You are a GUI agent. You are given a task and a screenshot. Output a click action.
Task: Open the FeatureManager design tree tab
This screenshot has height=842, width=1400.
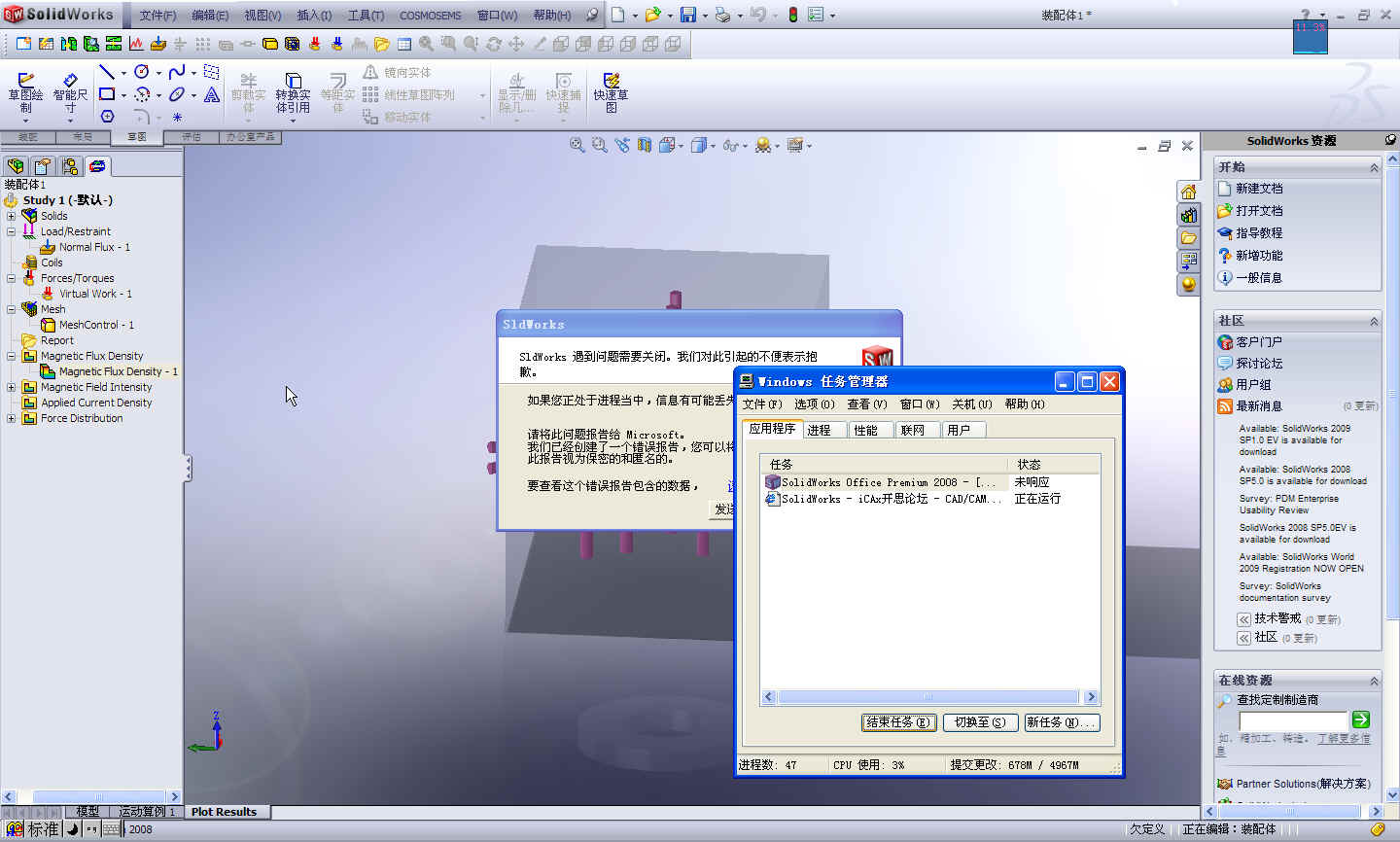point(16,166)
